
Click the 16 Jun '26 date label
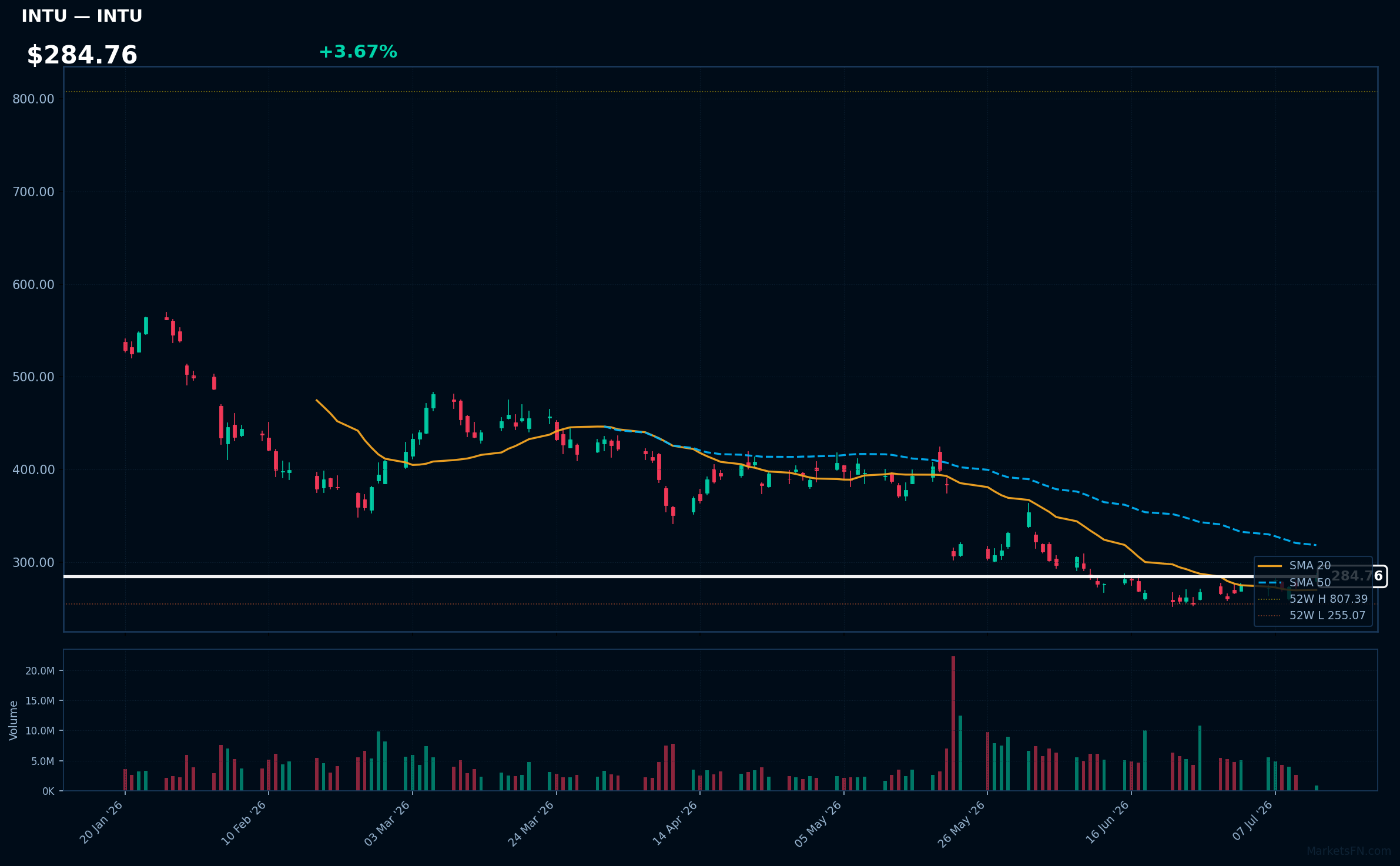[1108, 822]
